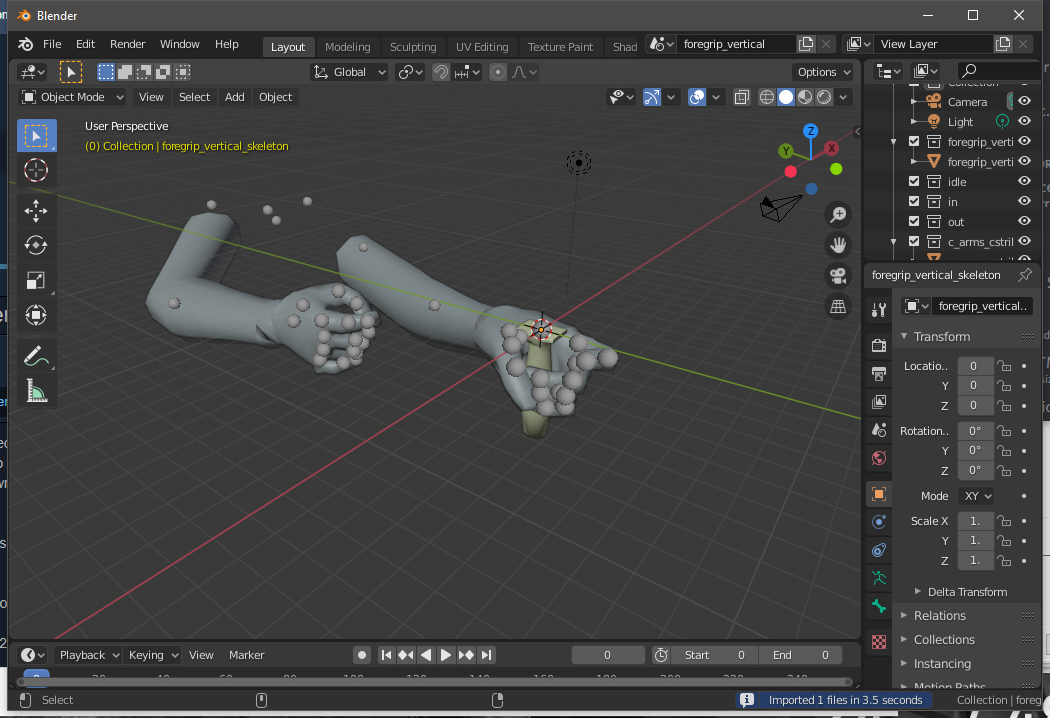Select the Cursor tool
Viewport: 1050px width, 718px height.
[x=36, y=170]
